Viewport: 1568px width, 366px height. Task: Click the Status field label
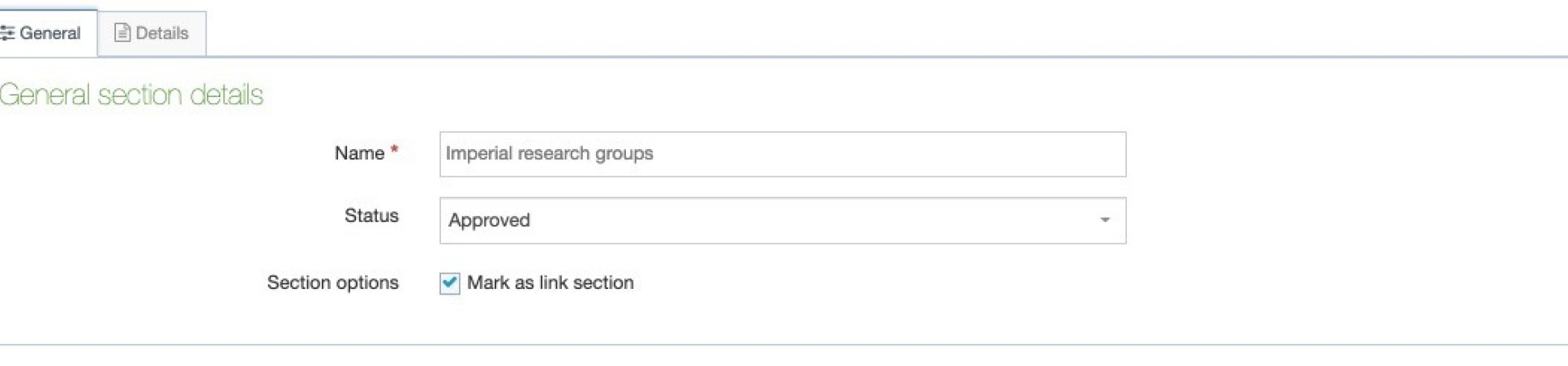coord(371,215)
